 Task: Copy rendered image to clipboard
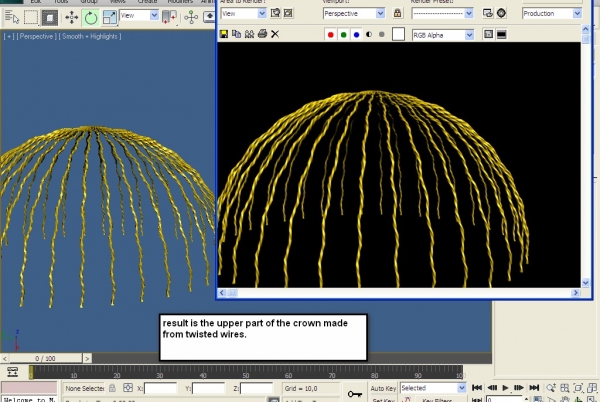(236, 34)
